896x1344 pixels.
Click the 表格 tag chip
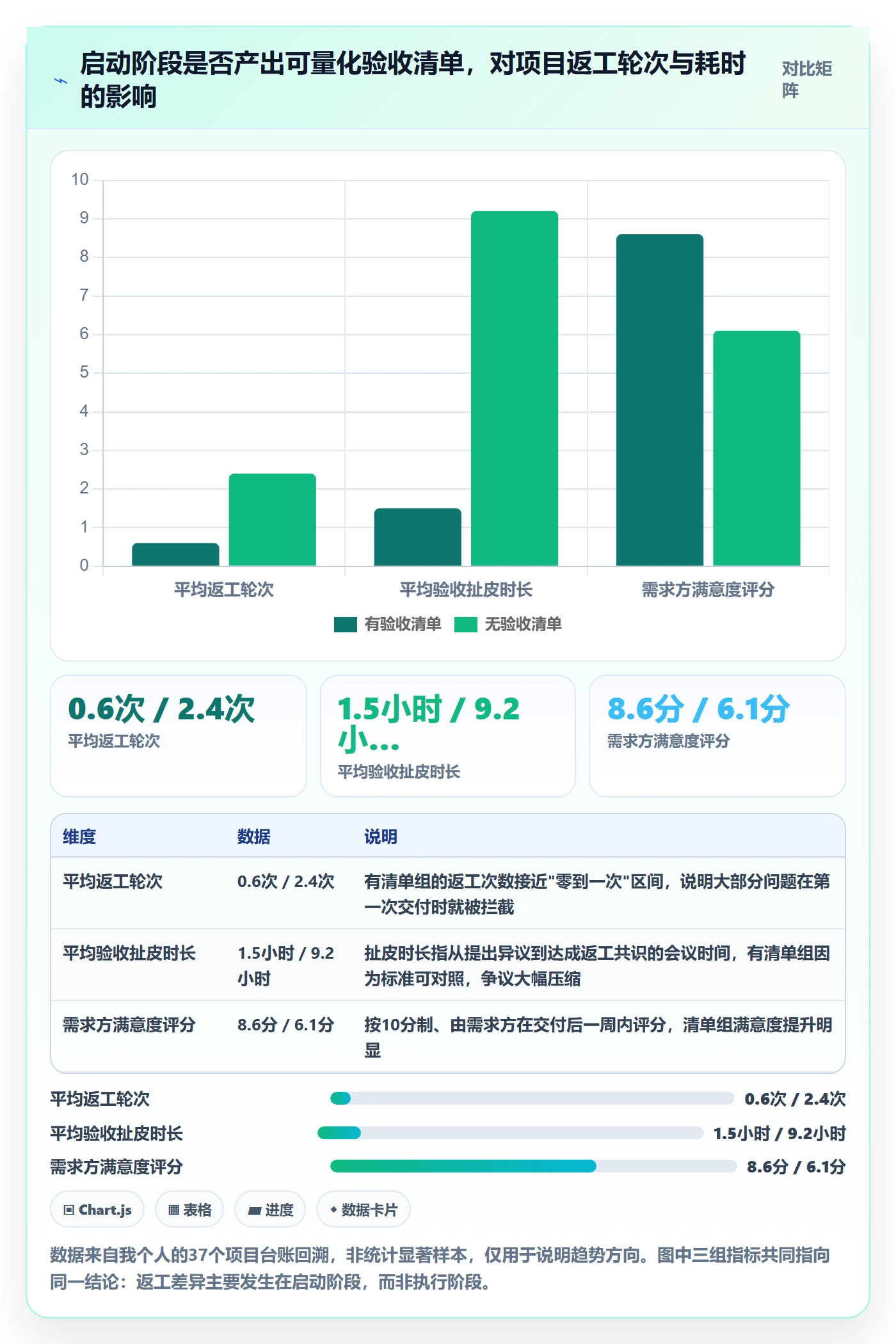point(189,1210)
